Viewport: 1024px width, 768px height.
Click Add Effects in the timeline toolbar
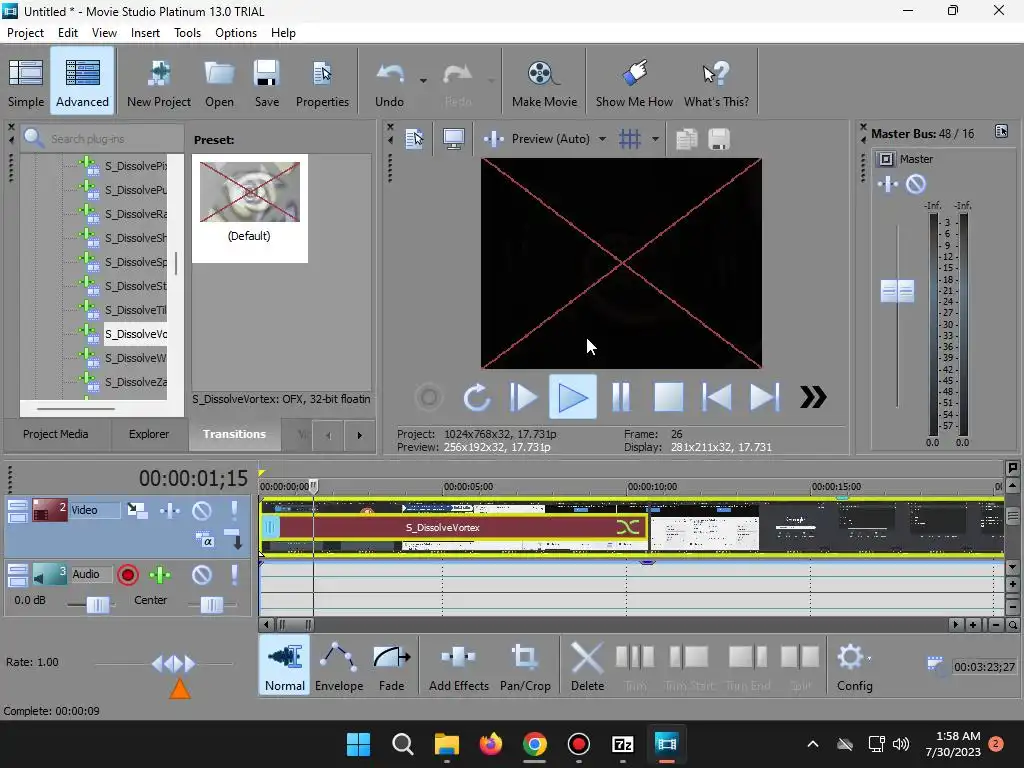(458, 666)
